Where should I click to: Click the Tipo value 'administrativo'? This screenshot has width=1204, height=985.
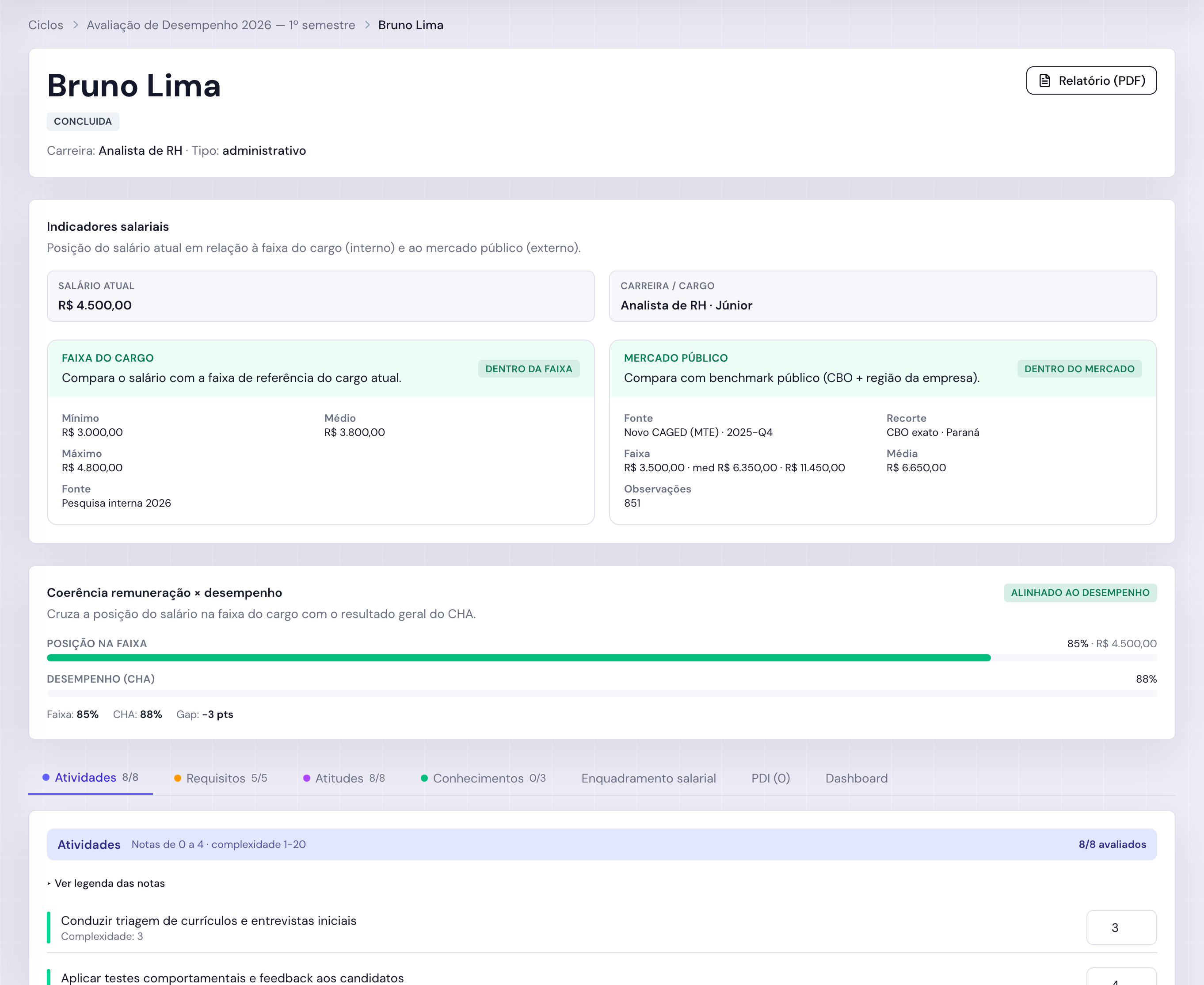pos(264,151)
